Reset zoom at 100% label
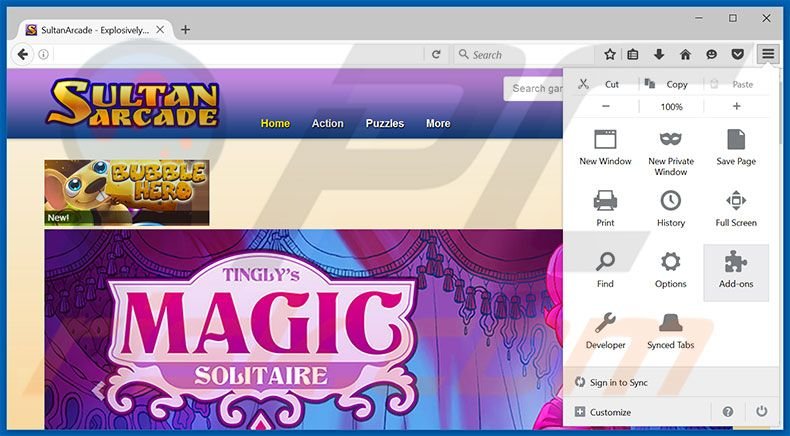The width and height of the screenshot is (790, 436). coord(672,107)
